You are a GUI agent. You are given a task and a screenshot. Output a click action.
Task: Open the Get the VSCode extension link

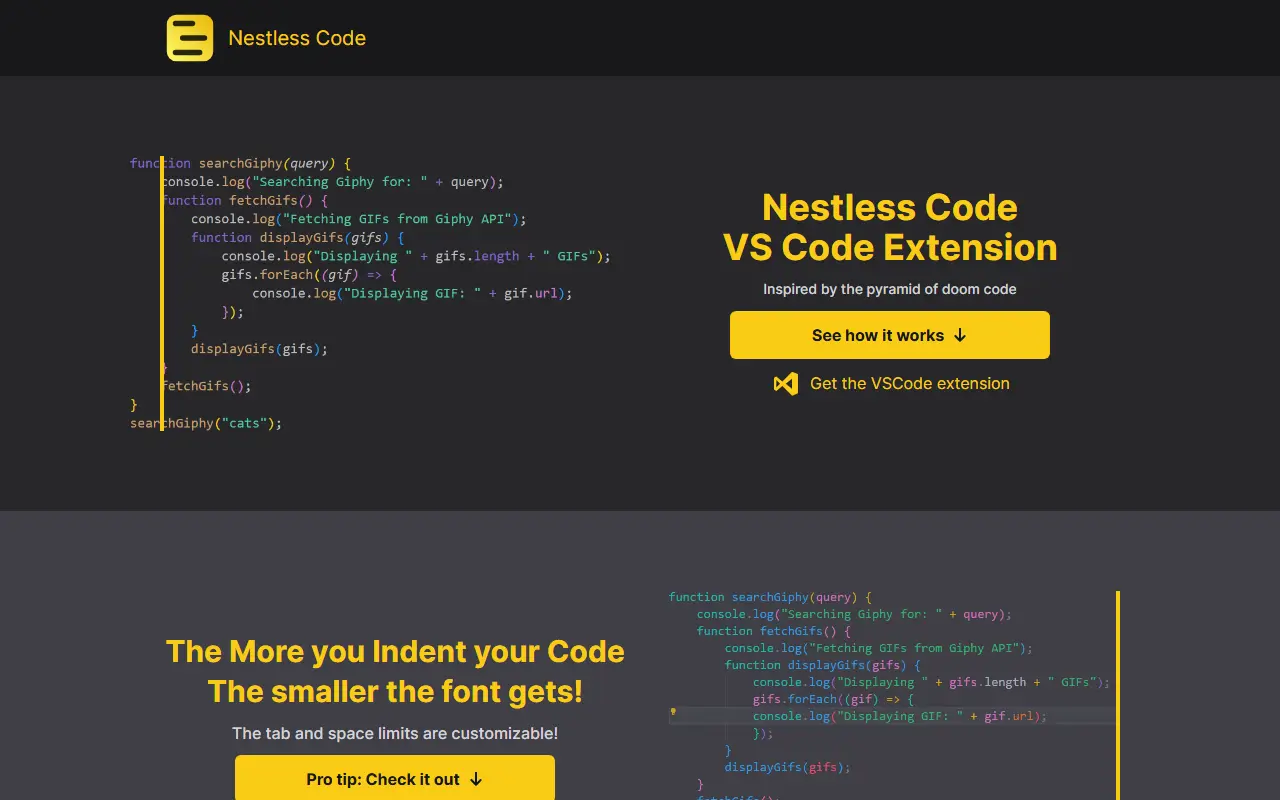tap(910, 383)
